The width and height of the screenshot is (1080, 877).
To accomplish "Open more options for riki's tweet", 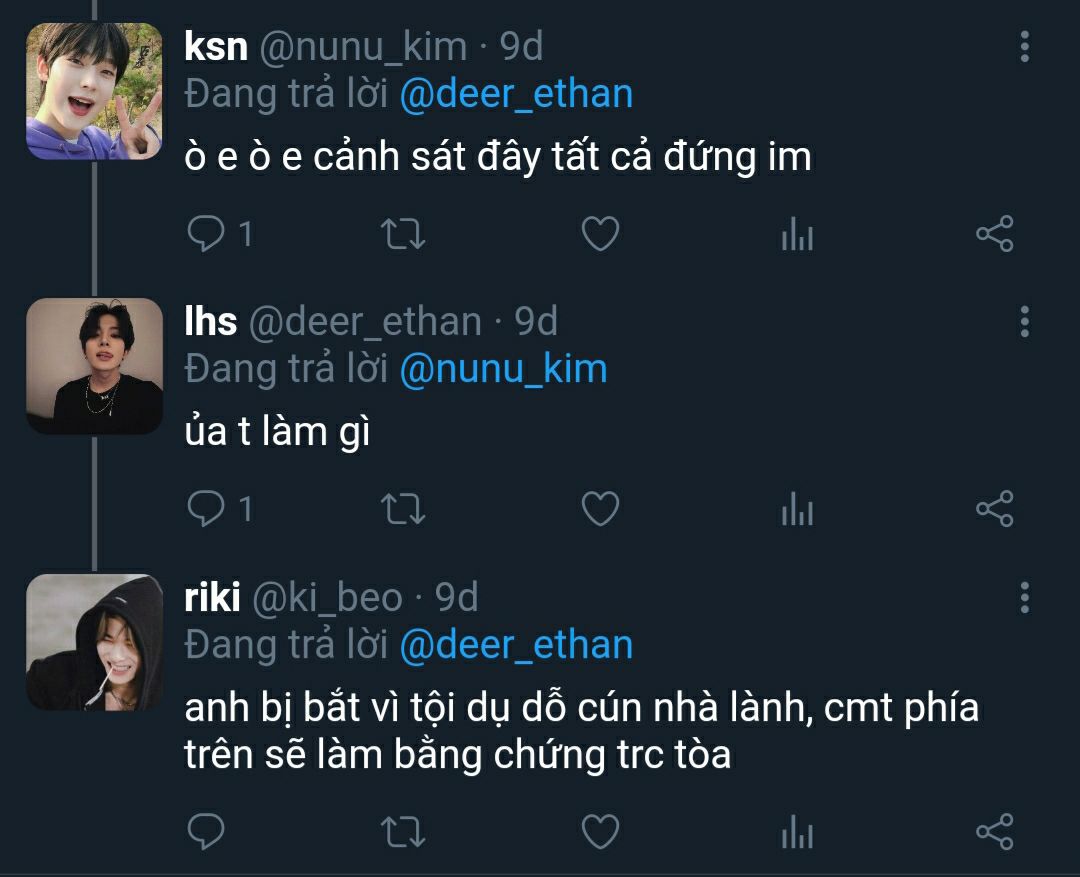I will pos(1024,597).
